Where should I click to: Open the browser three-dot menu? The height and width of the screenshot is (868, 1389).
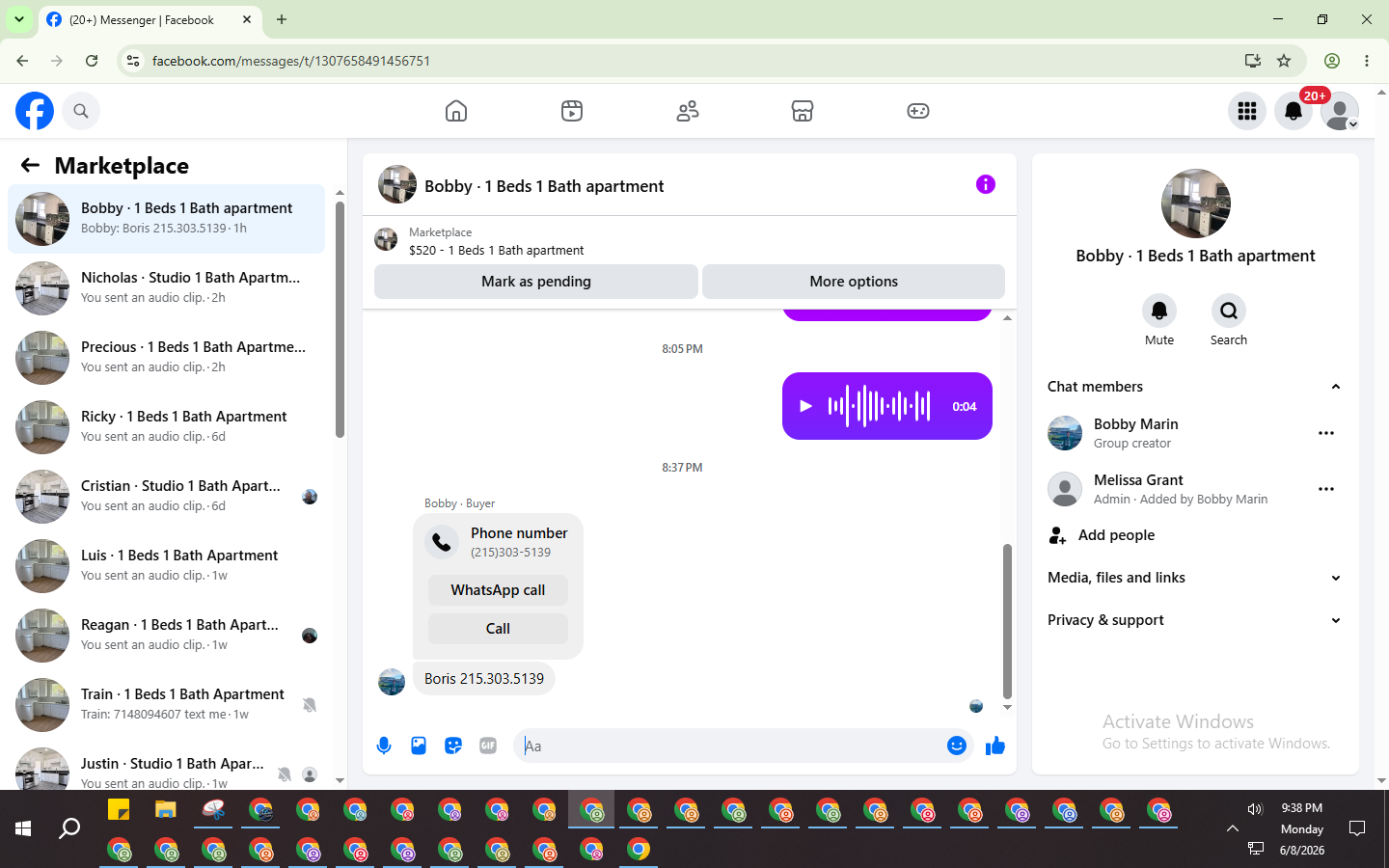(x=1367, y=61)
